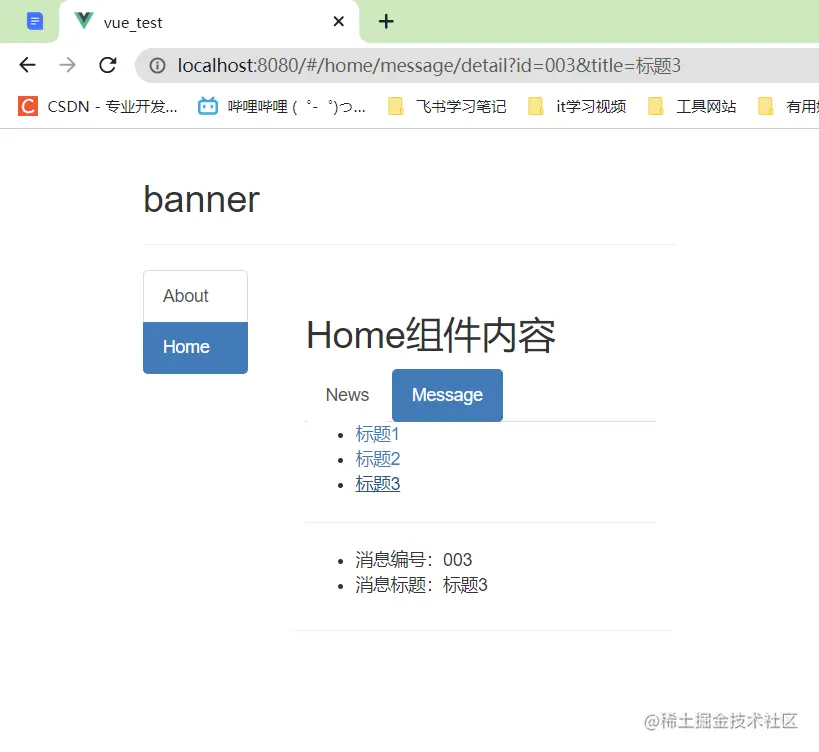Open the 标题2 message link

tap(378, 459)
